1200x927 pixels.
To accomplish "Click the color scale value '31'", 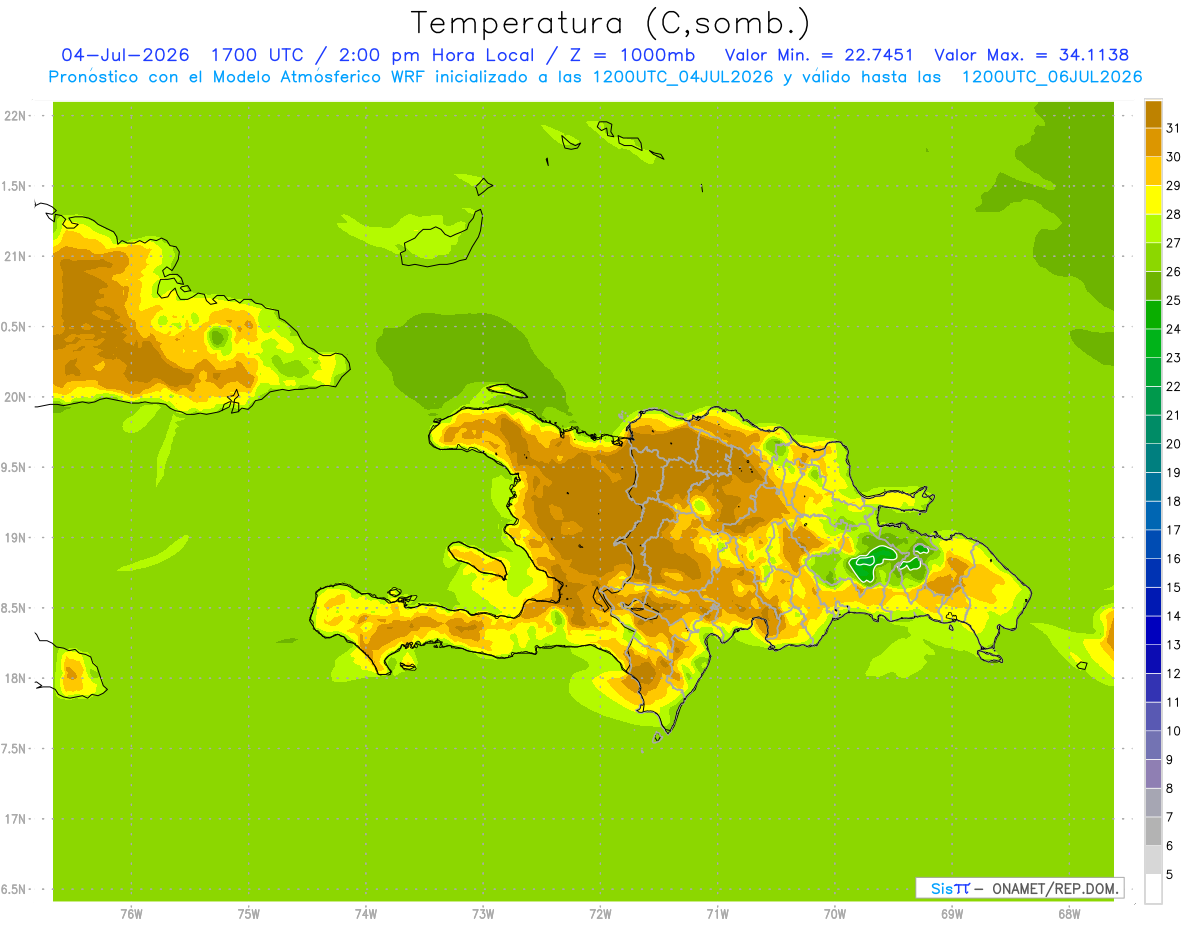I will [x=1173, y=128].
